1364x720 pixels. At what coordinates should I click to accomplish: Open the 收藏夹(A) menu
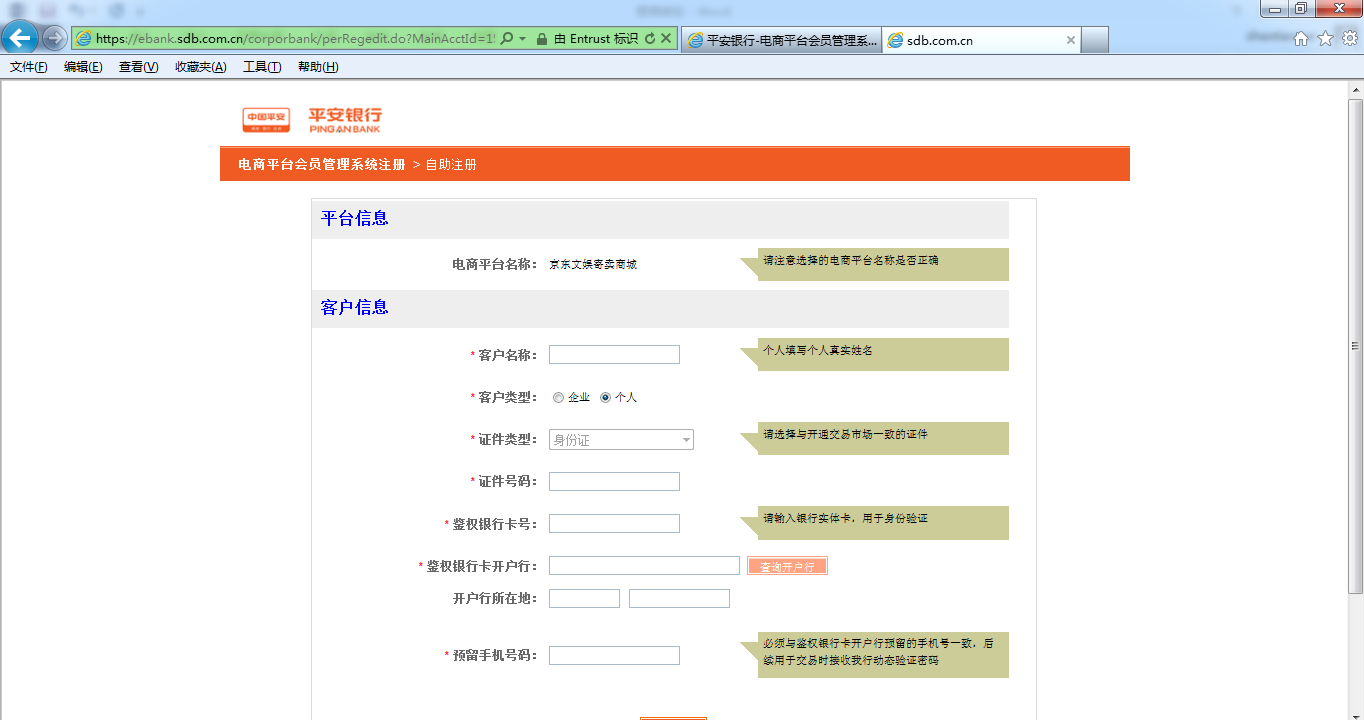pos(200,67)
